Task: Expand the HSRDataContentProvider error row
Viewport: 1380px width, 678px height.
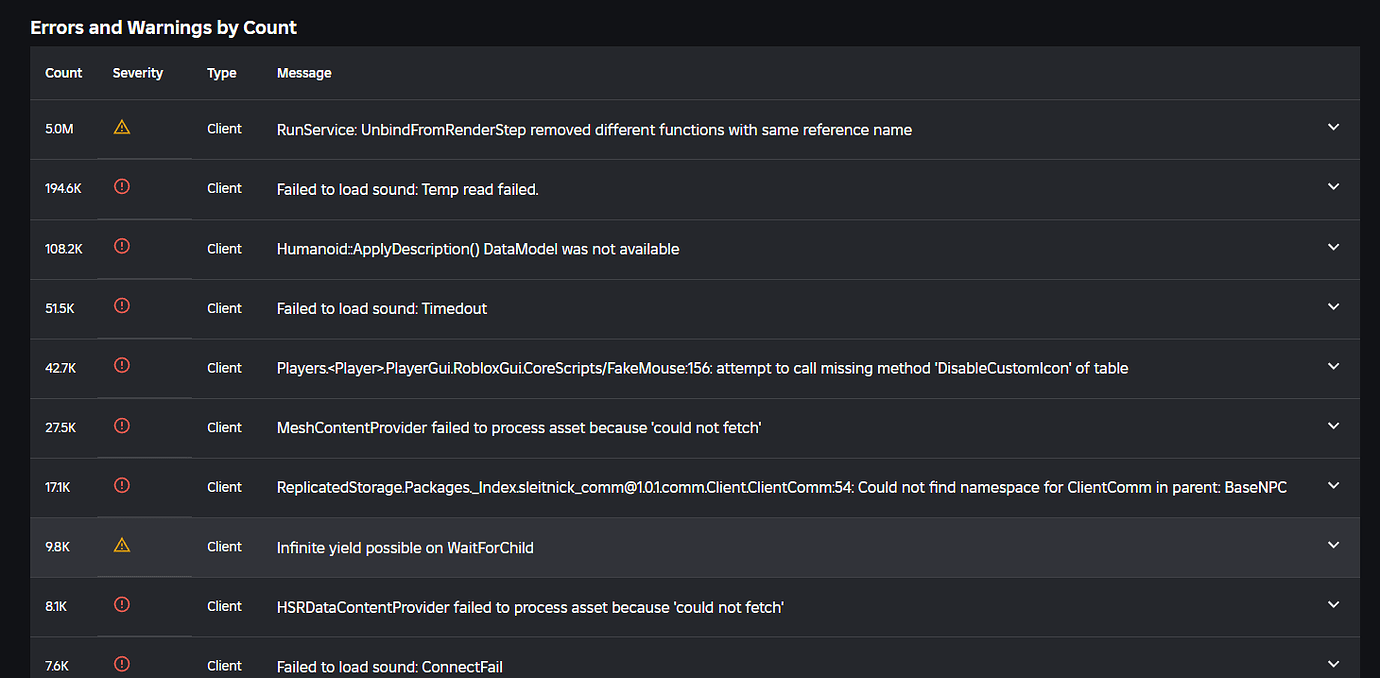Action: [x=1333, y=604]
